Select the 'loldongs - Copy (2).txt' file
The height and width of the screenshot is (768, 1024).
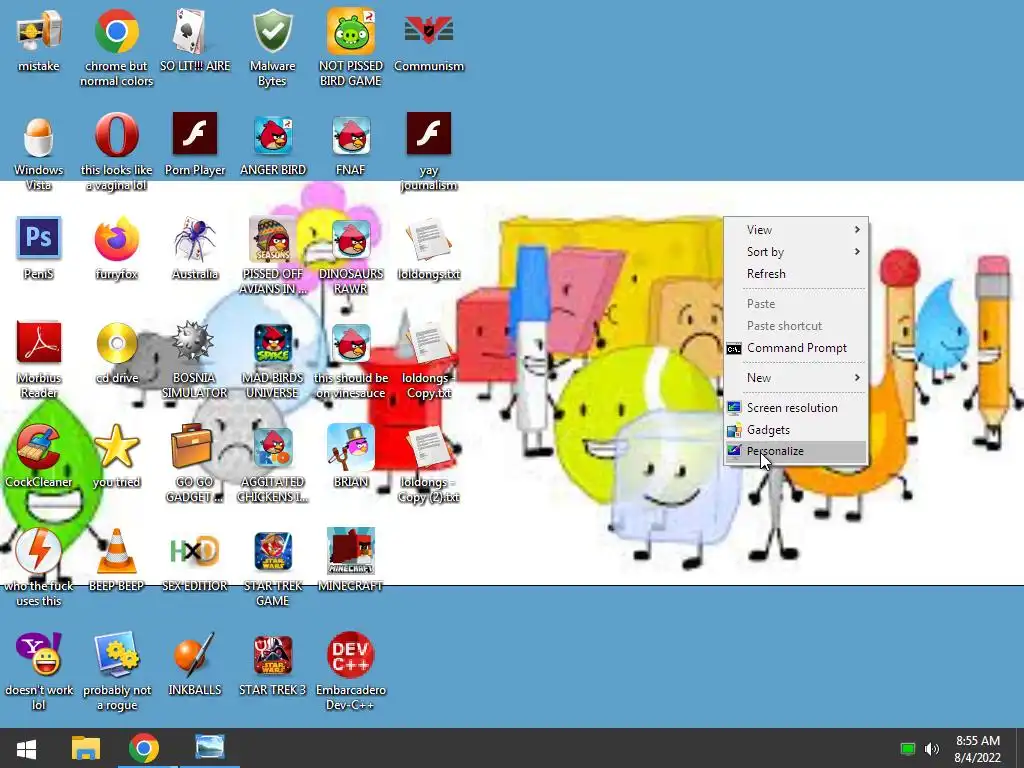(x=428, y=447)
